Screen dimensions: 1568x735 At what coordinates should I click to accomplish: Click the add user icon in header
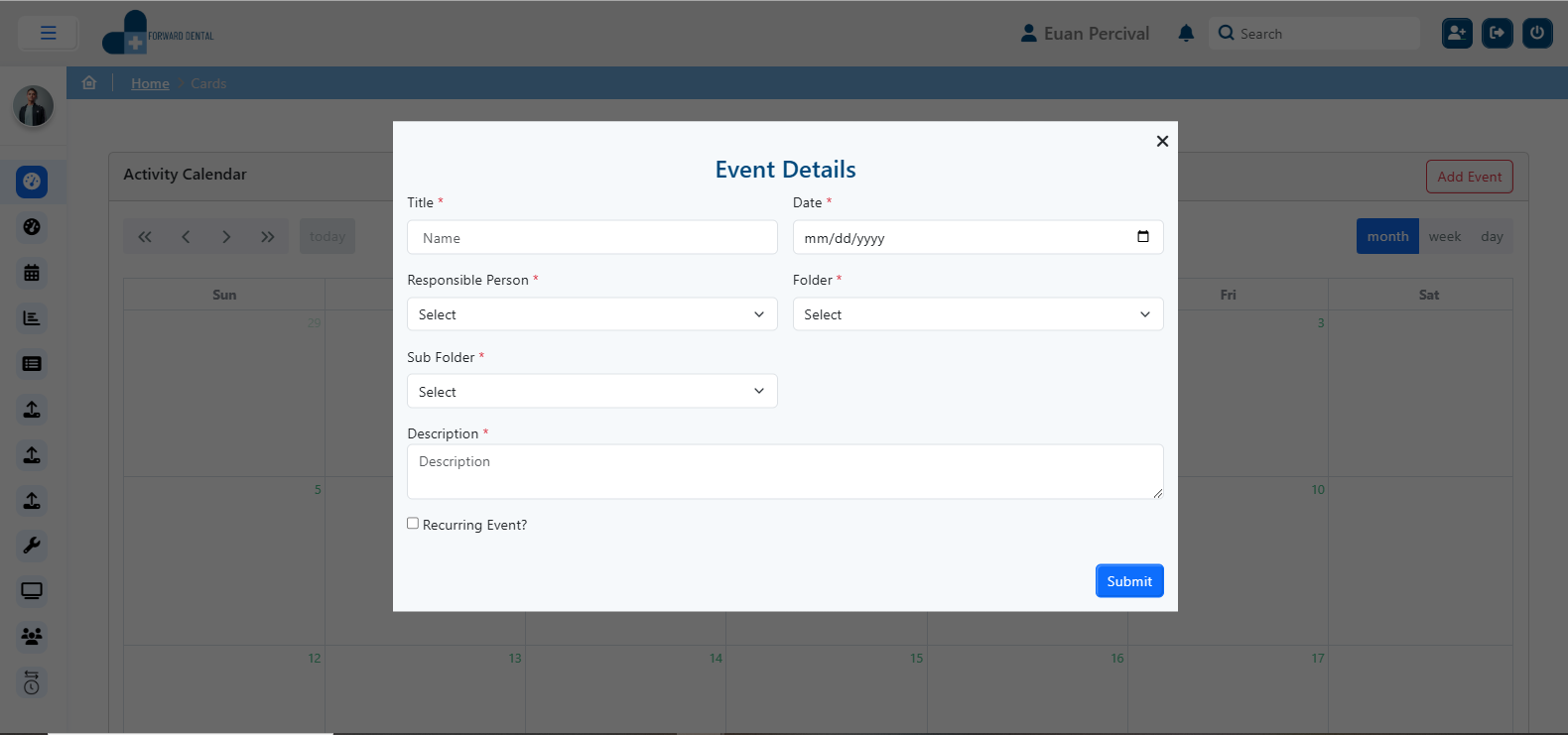tap(1457, 33)
